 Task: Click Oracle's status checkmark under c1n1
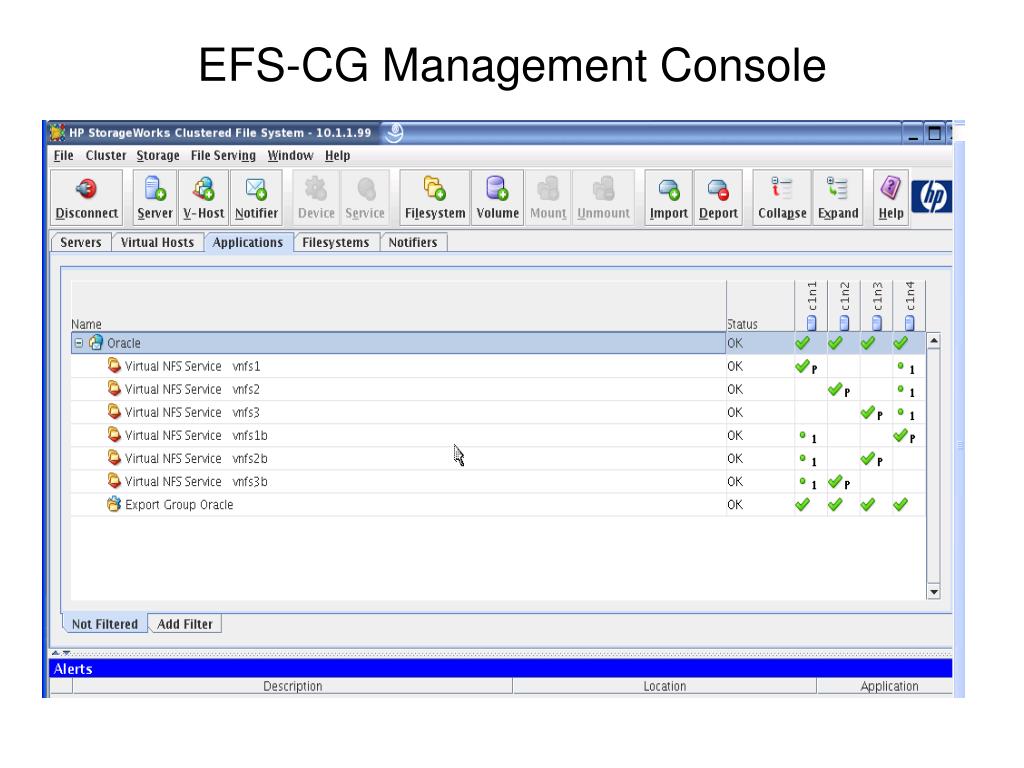click(x=803, y=342)
